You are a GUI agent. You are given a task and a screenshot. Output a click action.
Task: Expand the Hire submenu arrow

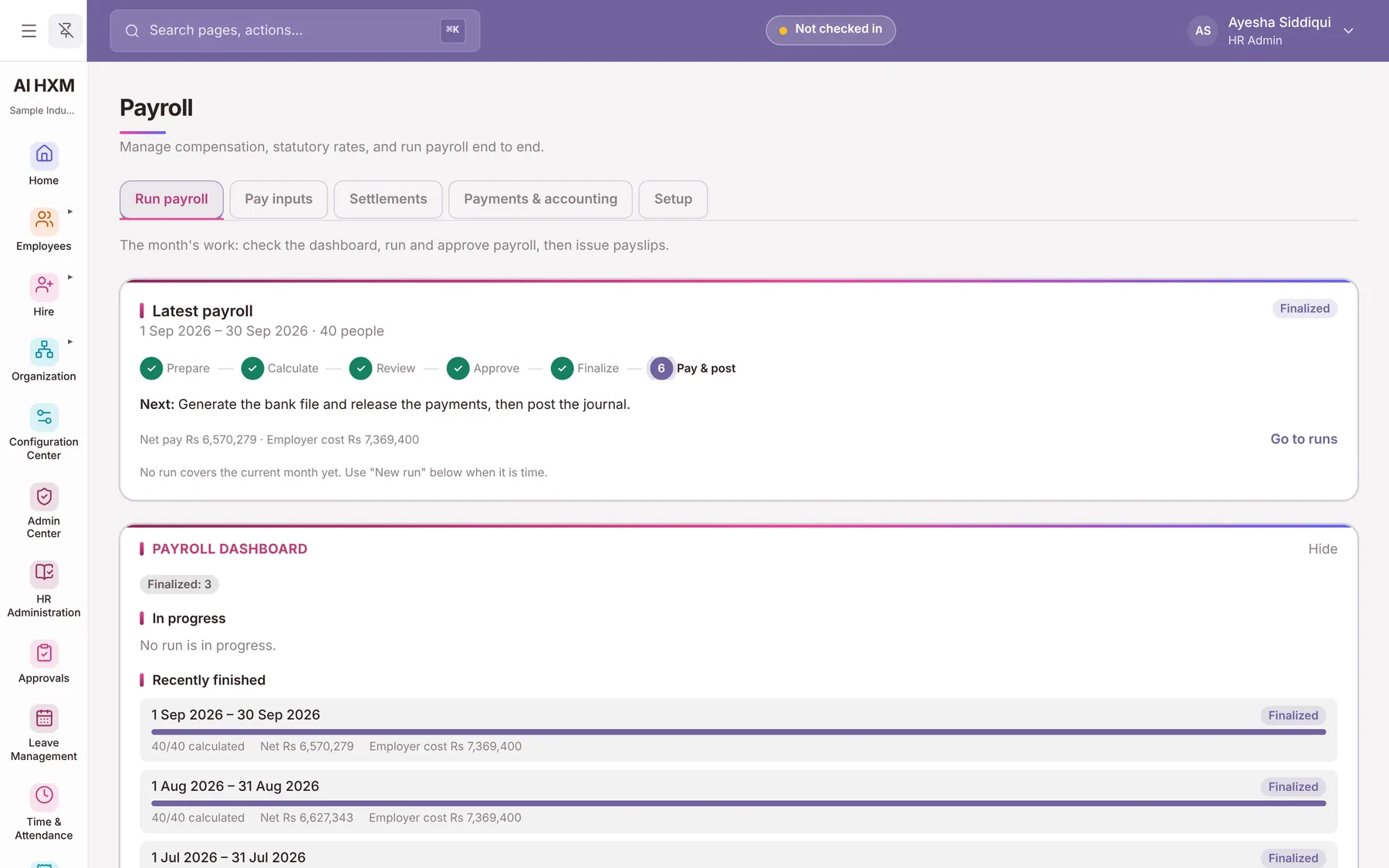[x=70, y=277]
